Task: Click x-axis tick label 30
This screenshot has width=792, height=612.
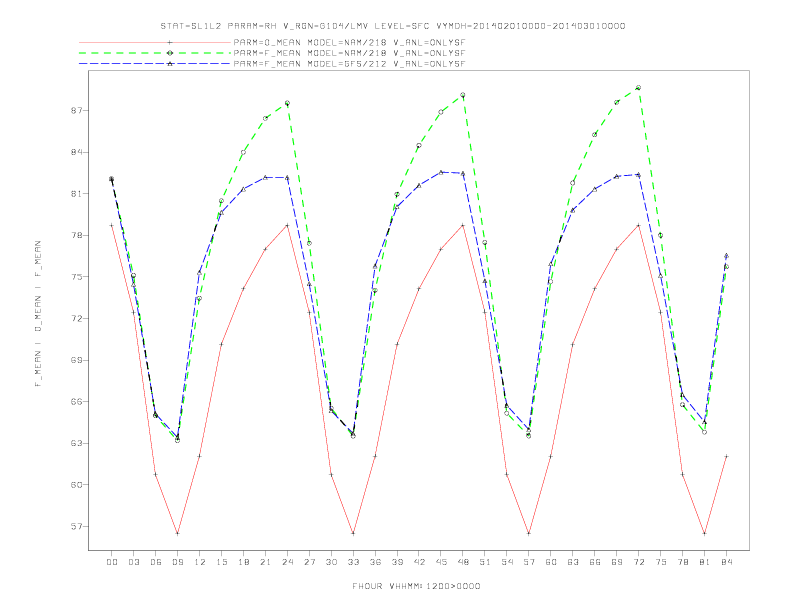Action: (331, 562)
